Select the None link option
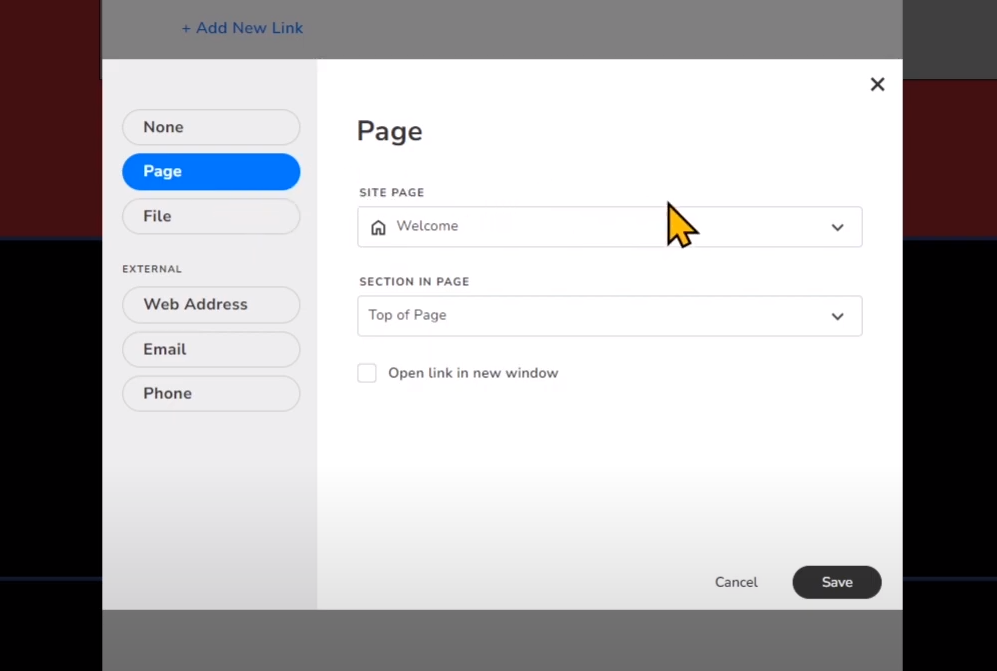The height and width of the screenshot is (671, 997). pos(211,127)
